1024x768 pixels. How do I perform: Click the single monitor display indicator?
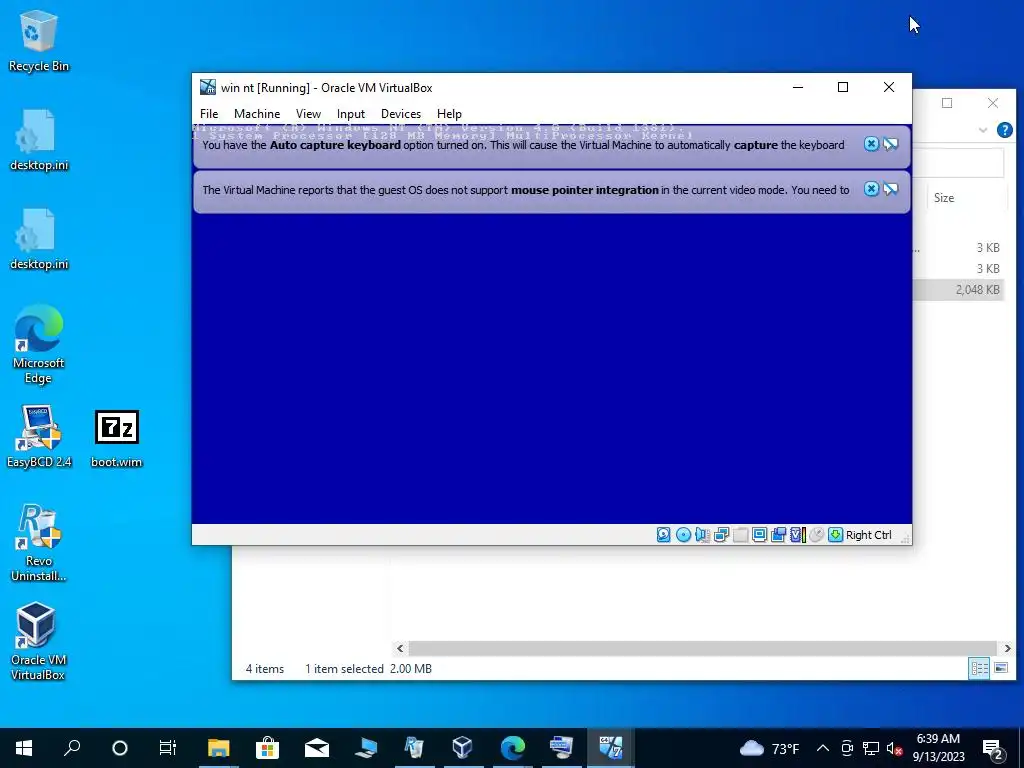pyautogui.click(x=759, y=535)
